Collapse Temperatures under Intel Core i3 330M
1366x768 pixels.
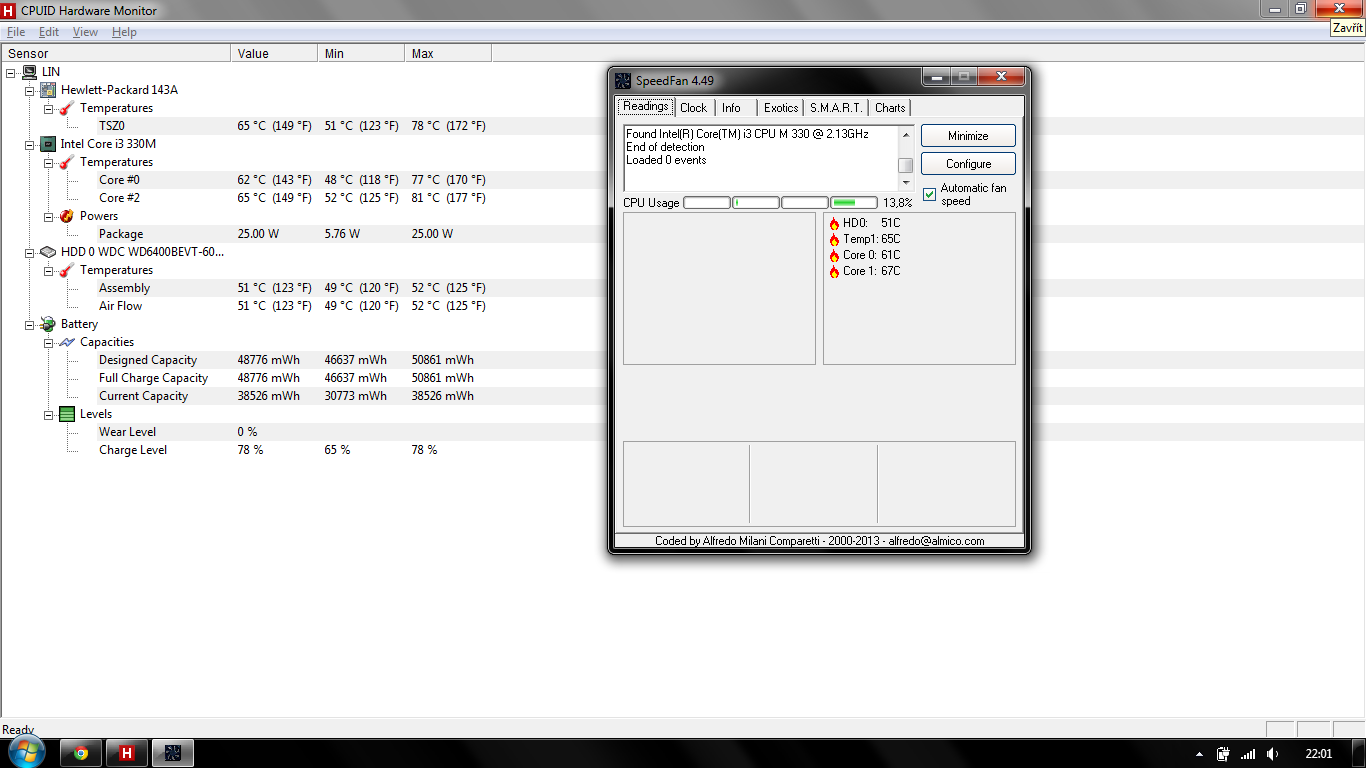click(x=49, y=162)
